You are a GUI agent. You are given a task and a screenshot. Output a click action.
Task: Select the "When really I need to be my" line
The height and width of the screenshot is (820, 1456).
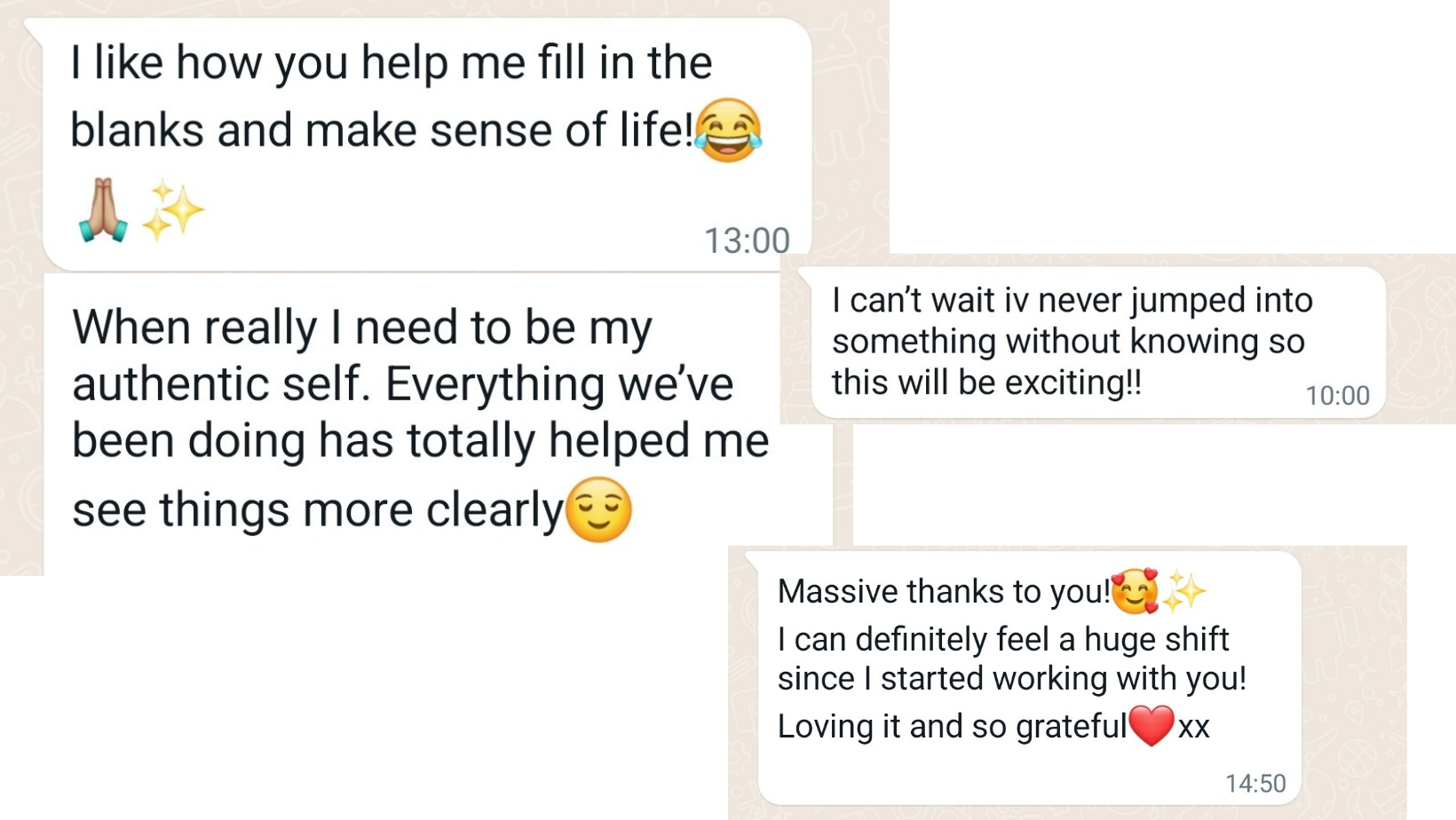click(362, 327)
